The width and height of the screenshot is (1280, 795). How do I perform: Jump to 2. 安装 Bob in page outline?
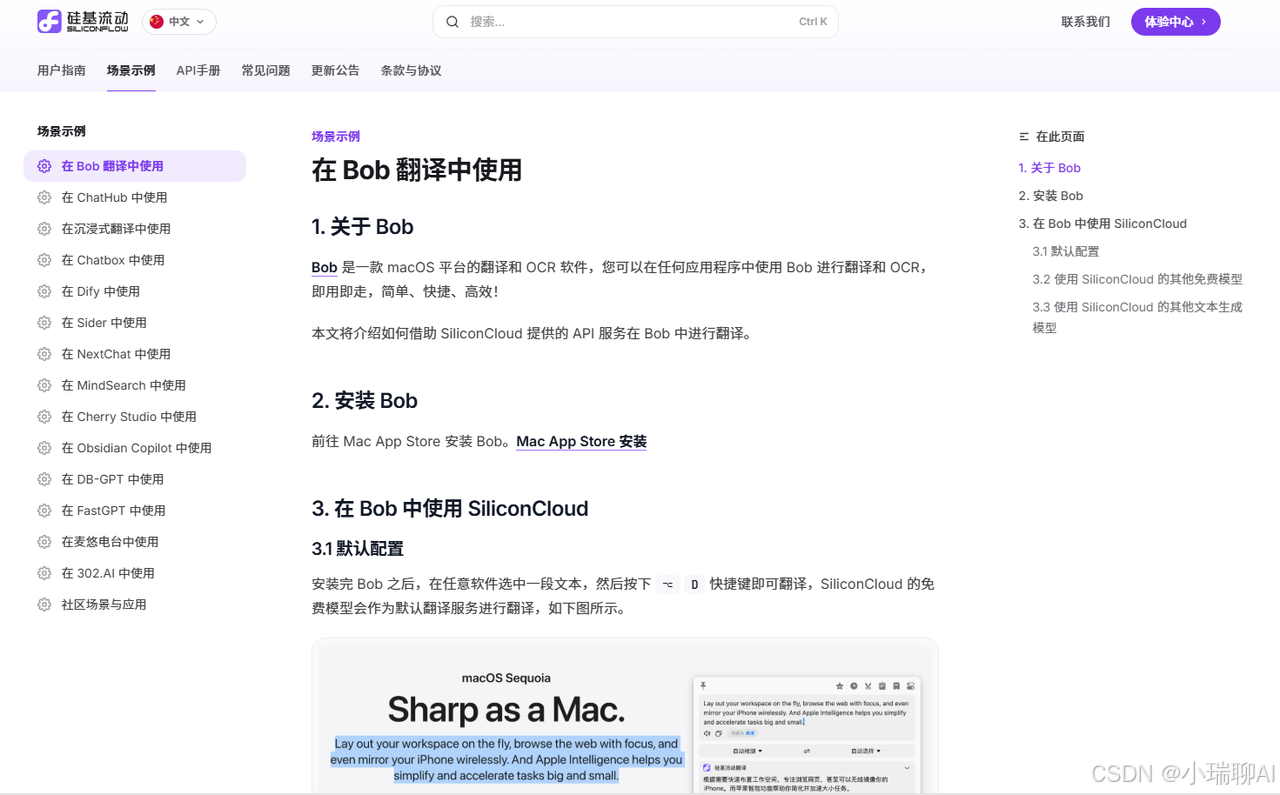point(1050,196)
